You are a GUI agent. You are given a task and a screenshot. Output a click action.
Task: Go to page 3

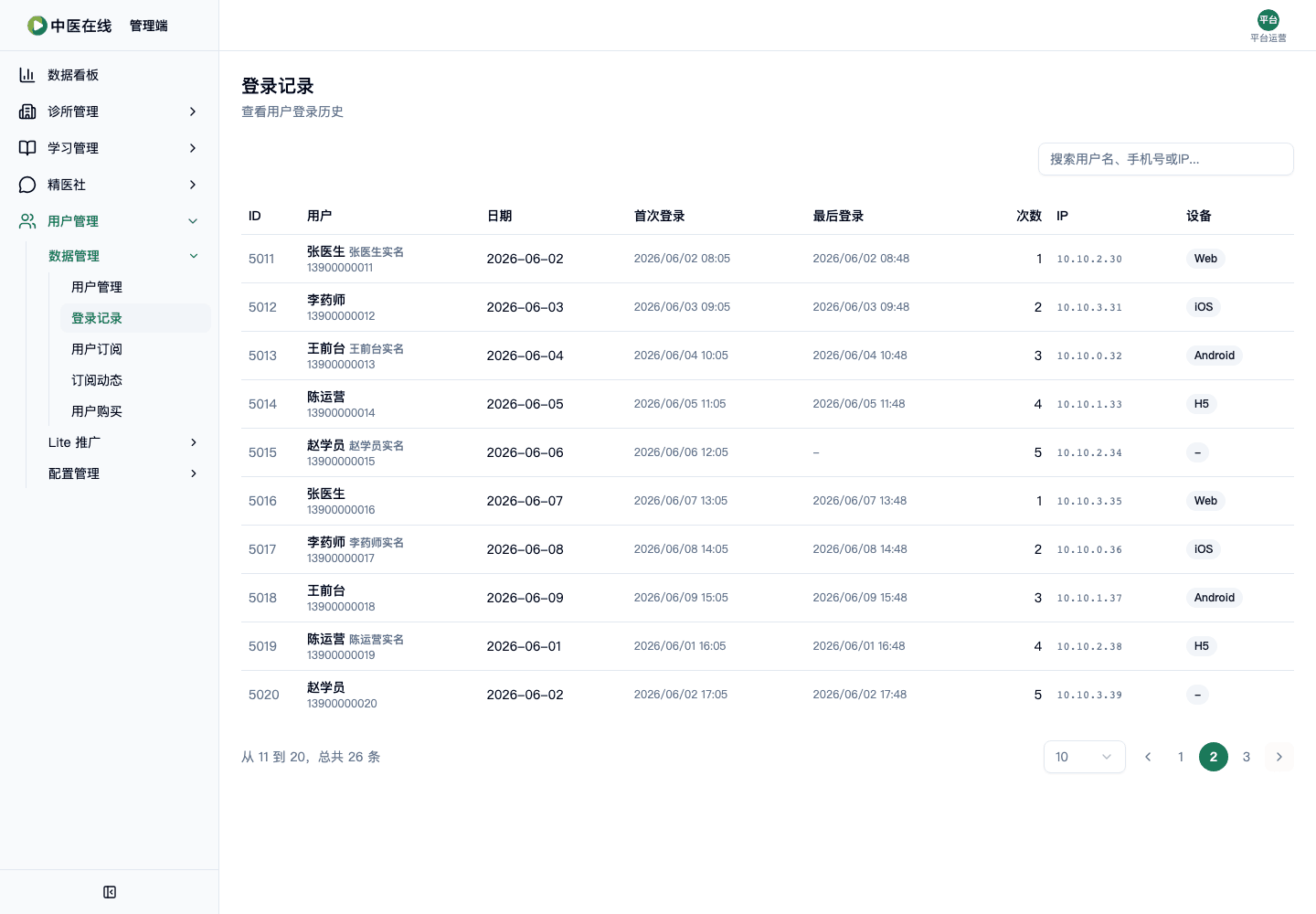1247,757
